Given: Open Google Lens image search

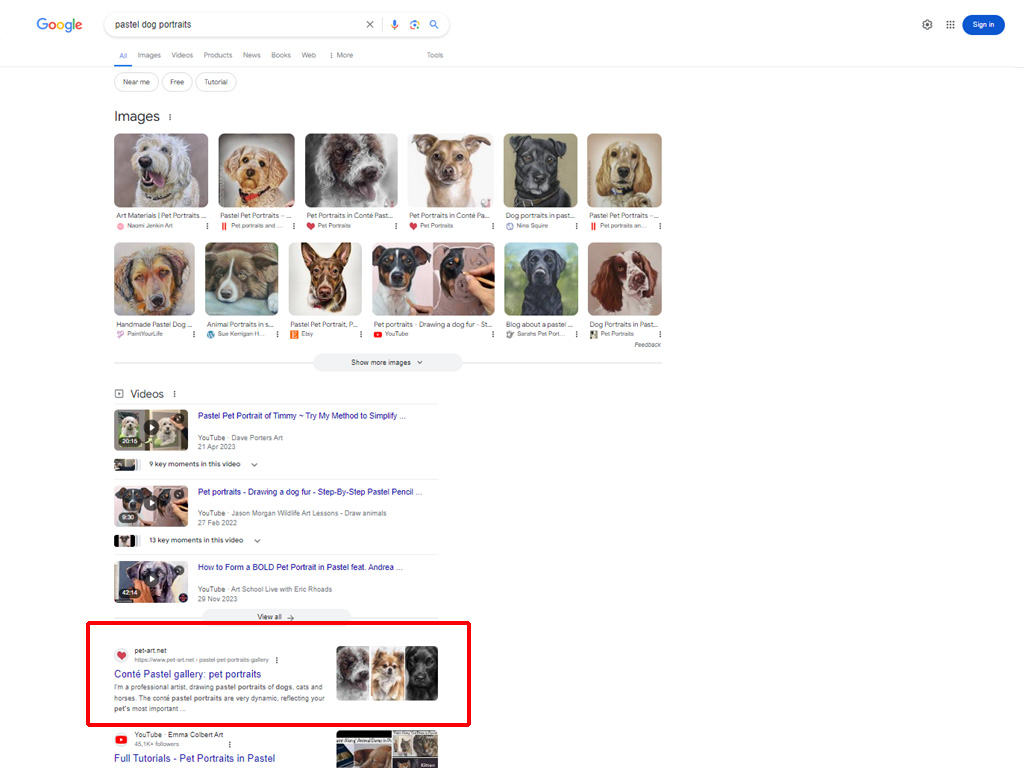Looking at the screenshot, I should pos(414,25).
